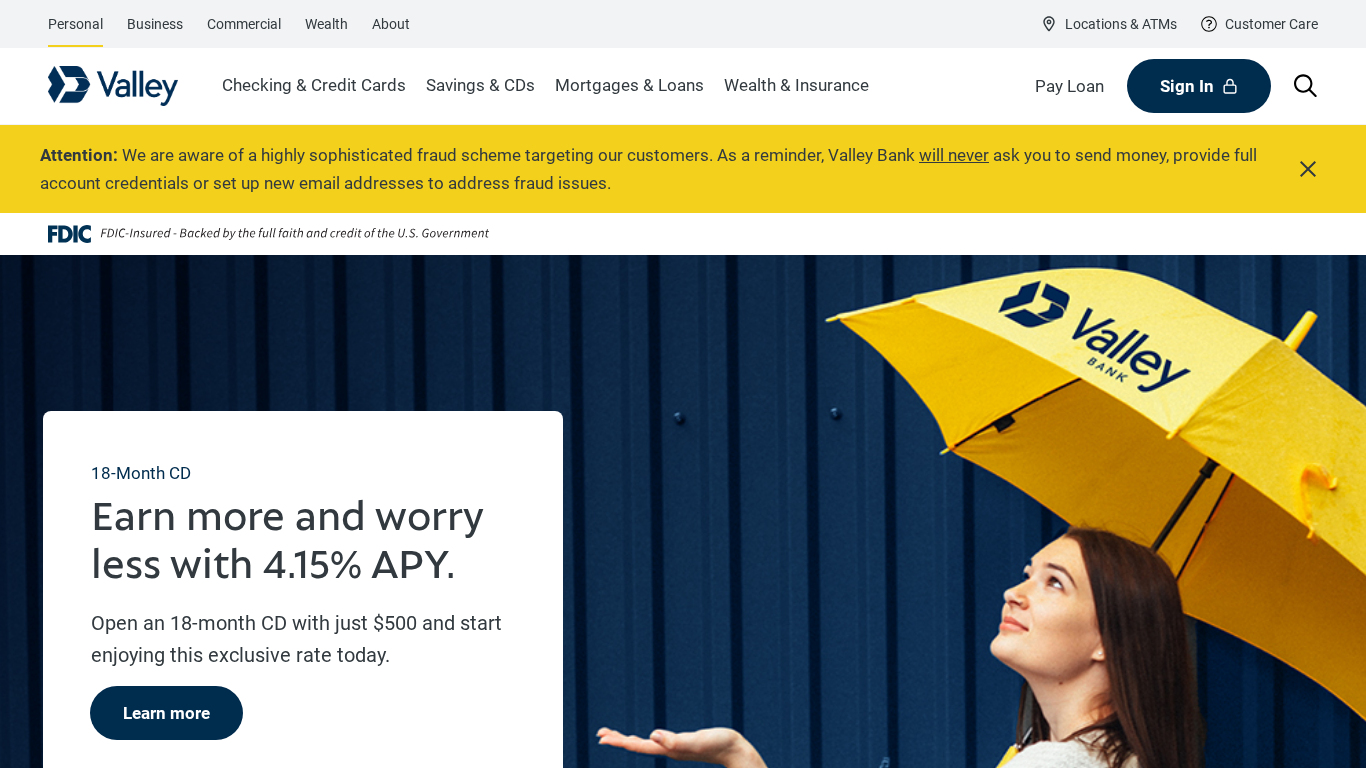Open the Mortgages & Loans menu
Image resolution: width=1366 pixels, height=768 pixels.
click(629, 86)
